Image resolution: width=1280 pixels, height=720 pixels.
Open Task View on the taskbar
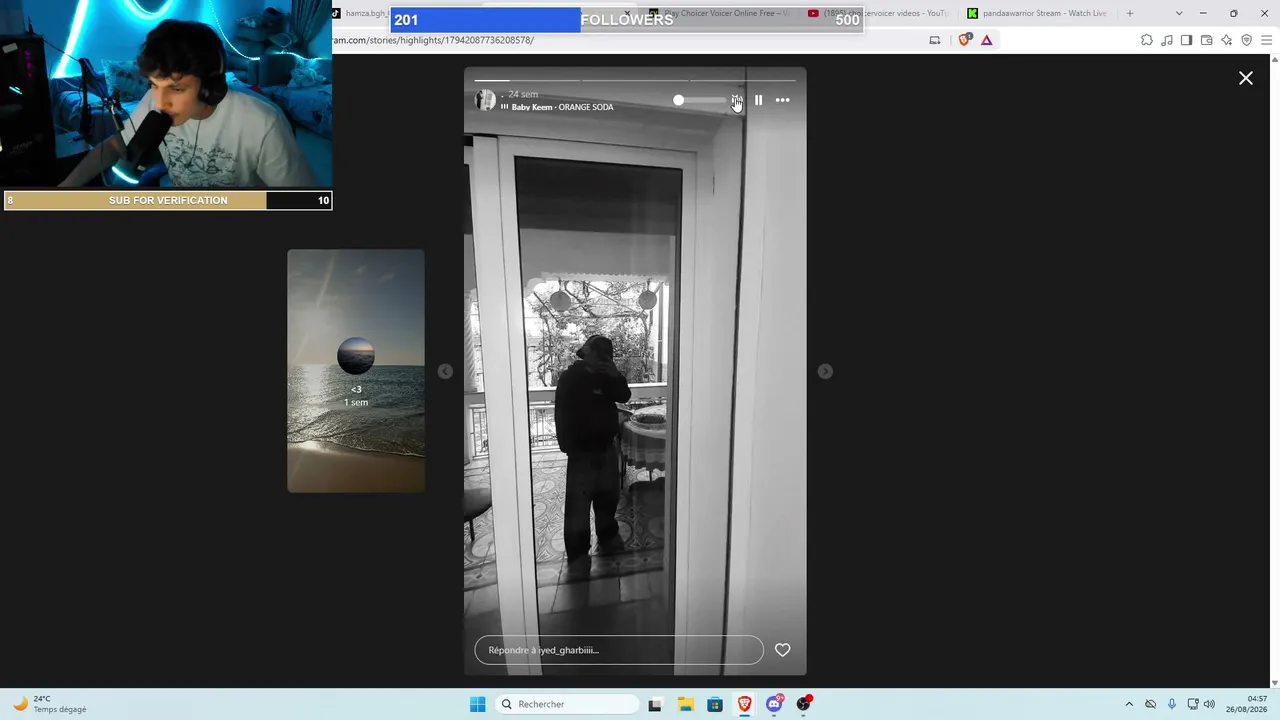click(x=655, y=704)
